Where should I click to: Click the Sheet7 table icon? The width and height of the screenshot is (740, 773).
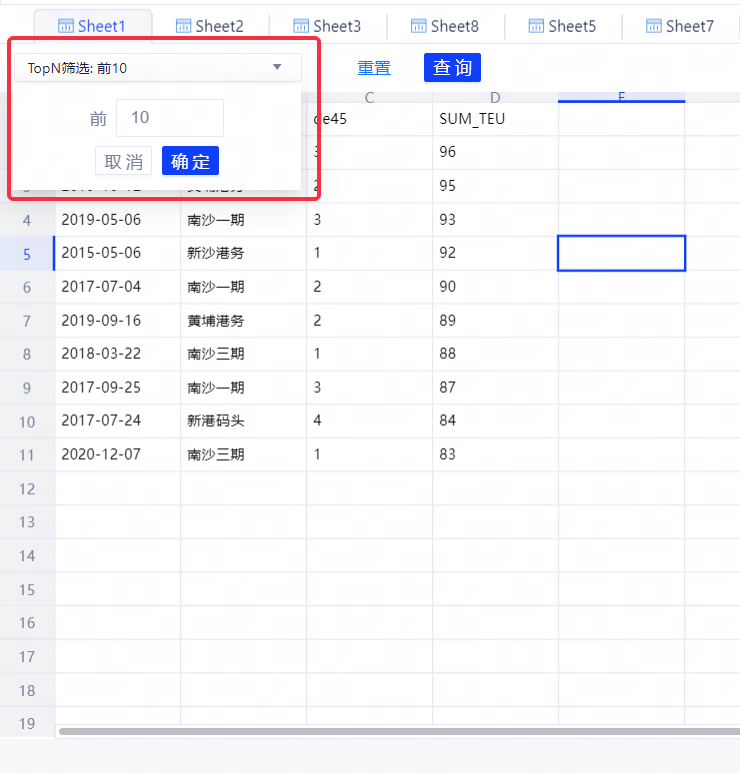point(654,26)
